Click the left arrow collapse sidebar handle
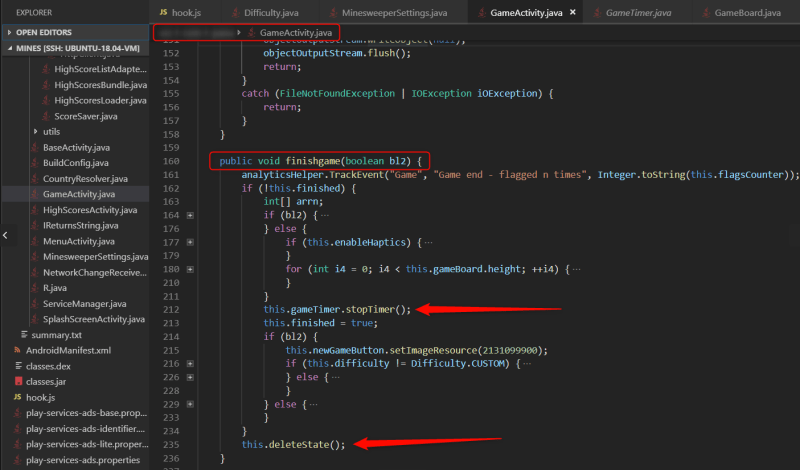 click(x=5, y=235)
